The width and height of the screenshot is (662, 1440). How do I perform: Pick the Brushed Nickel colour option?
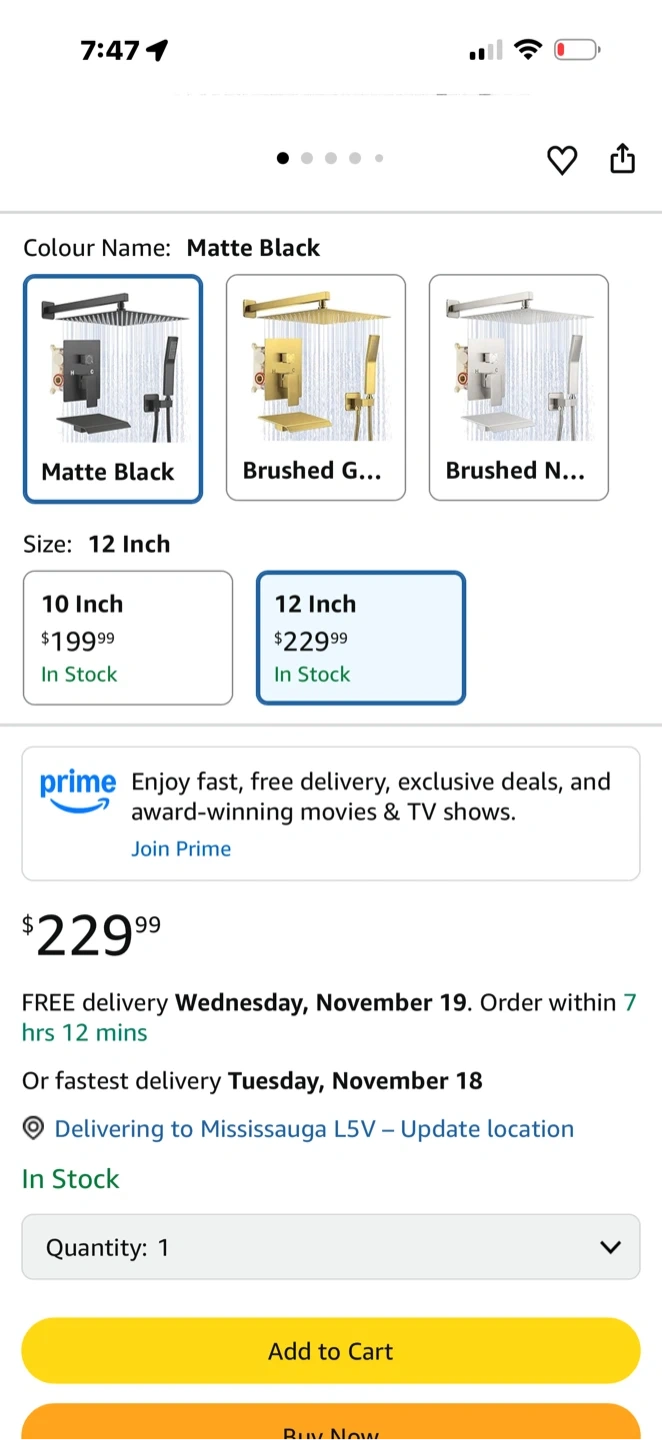(x=519, y=388)
